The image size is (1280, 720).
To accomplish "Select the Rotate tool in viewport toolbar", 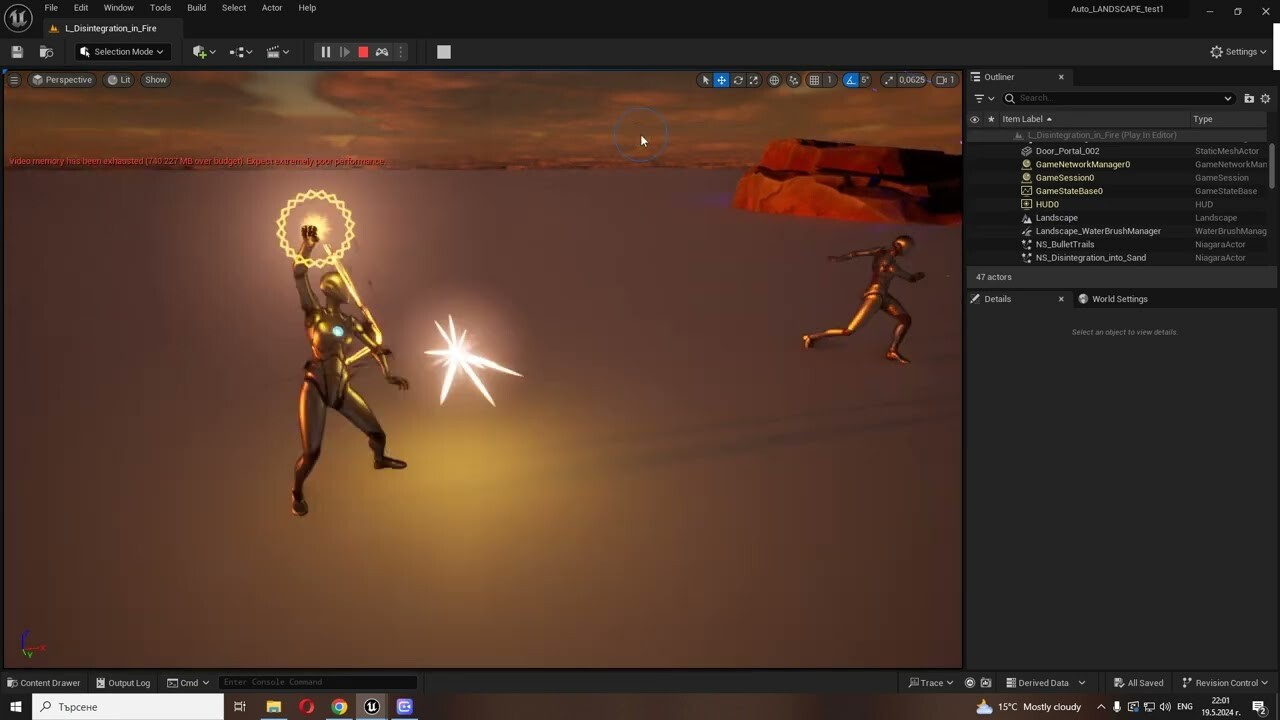I will click(x=737, y=80).
